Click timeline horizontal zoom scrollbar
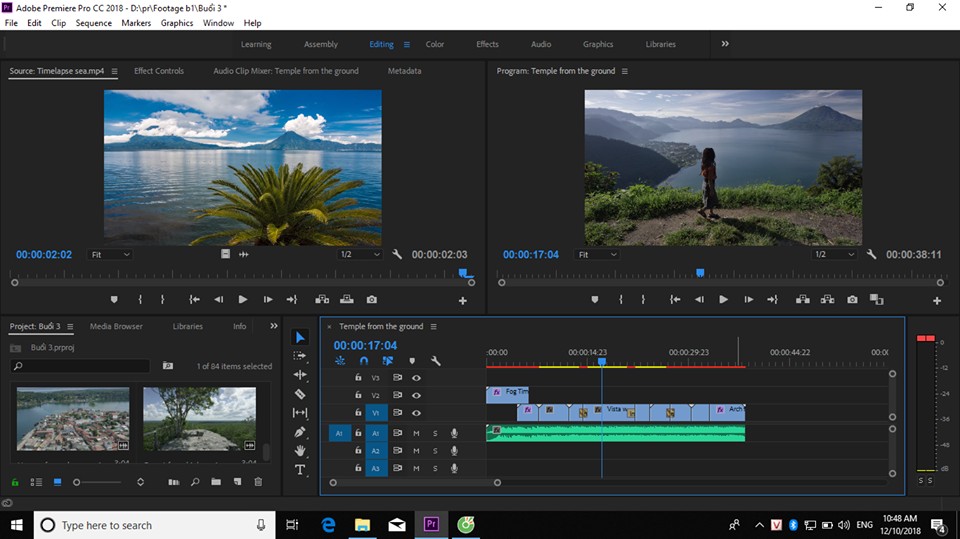Viewport: 960px width, 539px height. [415, 483]
